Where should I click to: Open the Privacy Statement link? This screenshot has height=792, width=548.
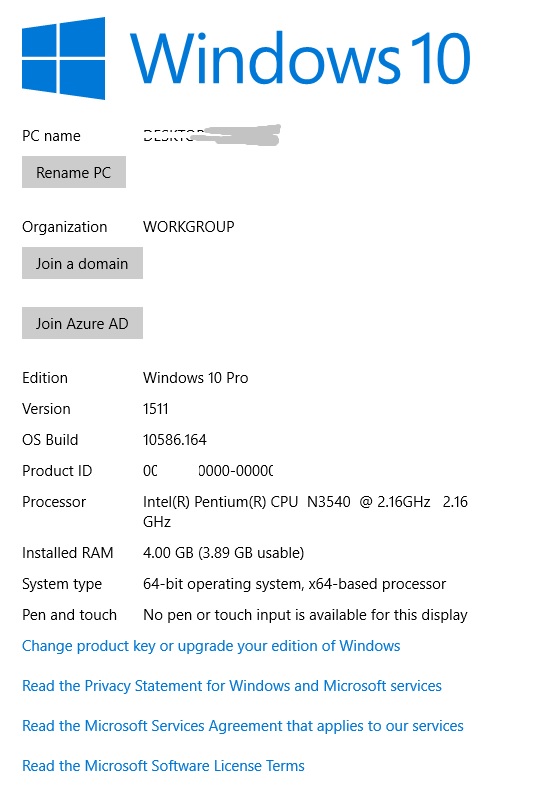point(232,686)
